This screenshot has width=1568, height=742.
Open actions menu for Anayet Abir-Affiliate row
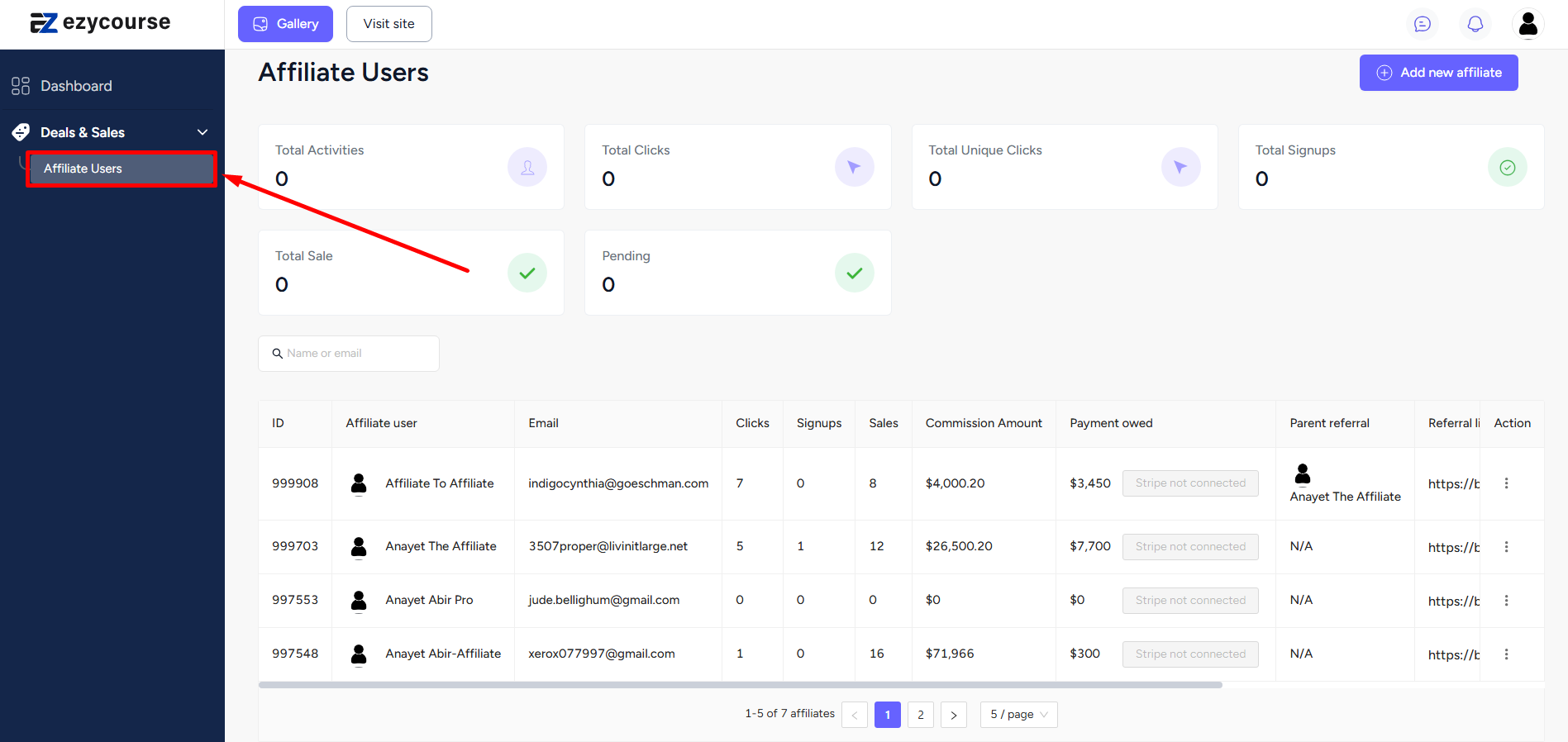(x=1506, y=654)
